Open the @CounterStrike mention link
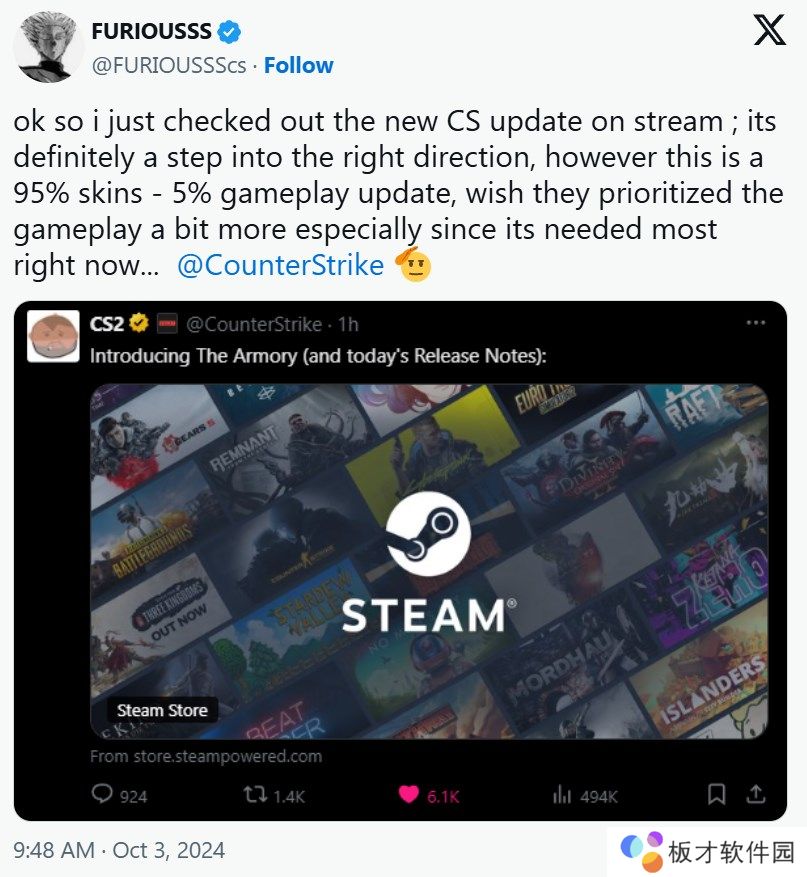 280,265
